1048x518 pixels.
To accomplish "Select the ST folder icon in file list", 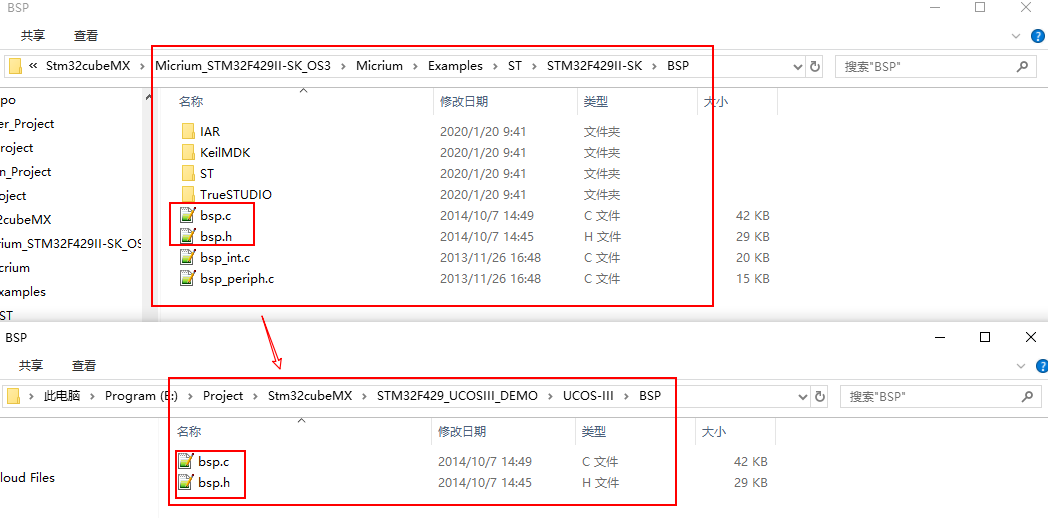I will 188,174.
